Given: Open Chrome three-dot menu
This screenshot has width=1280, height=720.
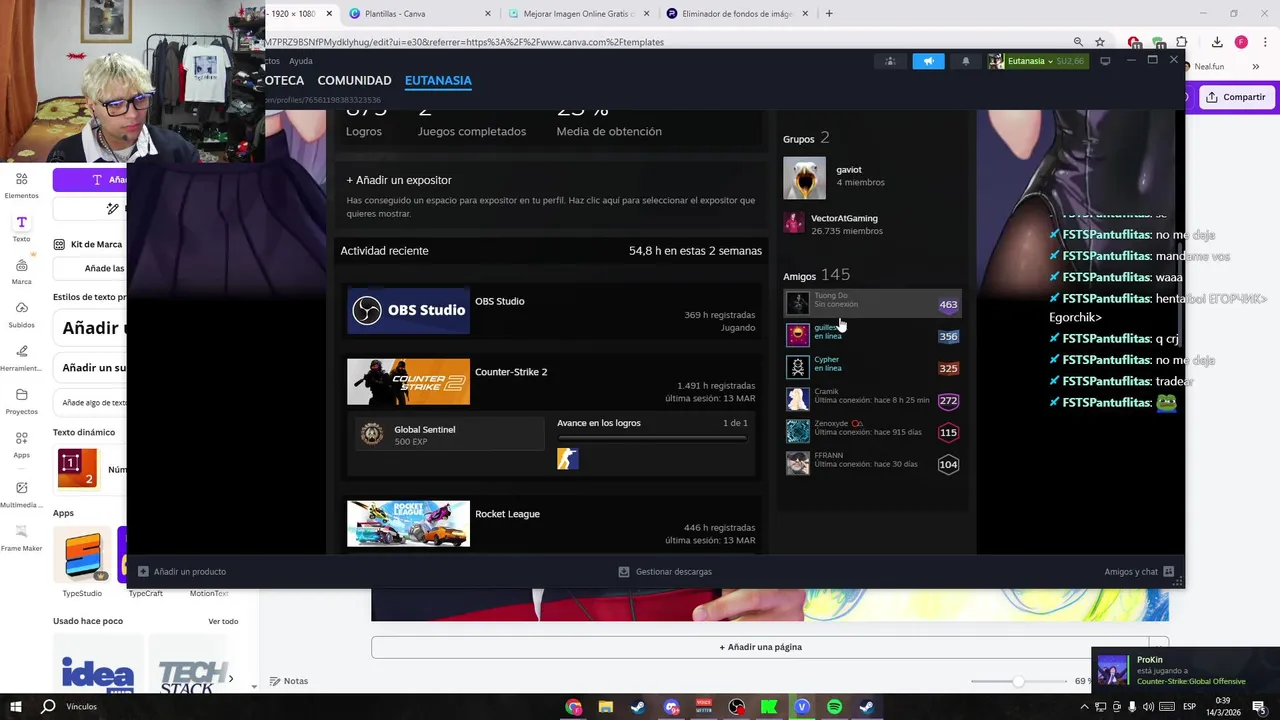Looking at the screenshot, I should 1264,42.
